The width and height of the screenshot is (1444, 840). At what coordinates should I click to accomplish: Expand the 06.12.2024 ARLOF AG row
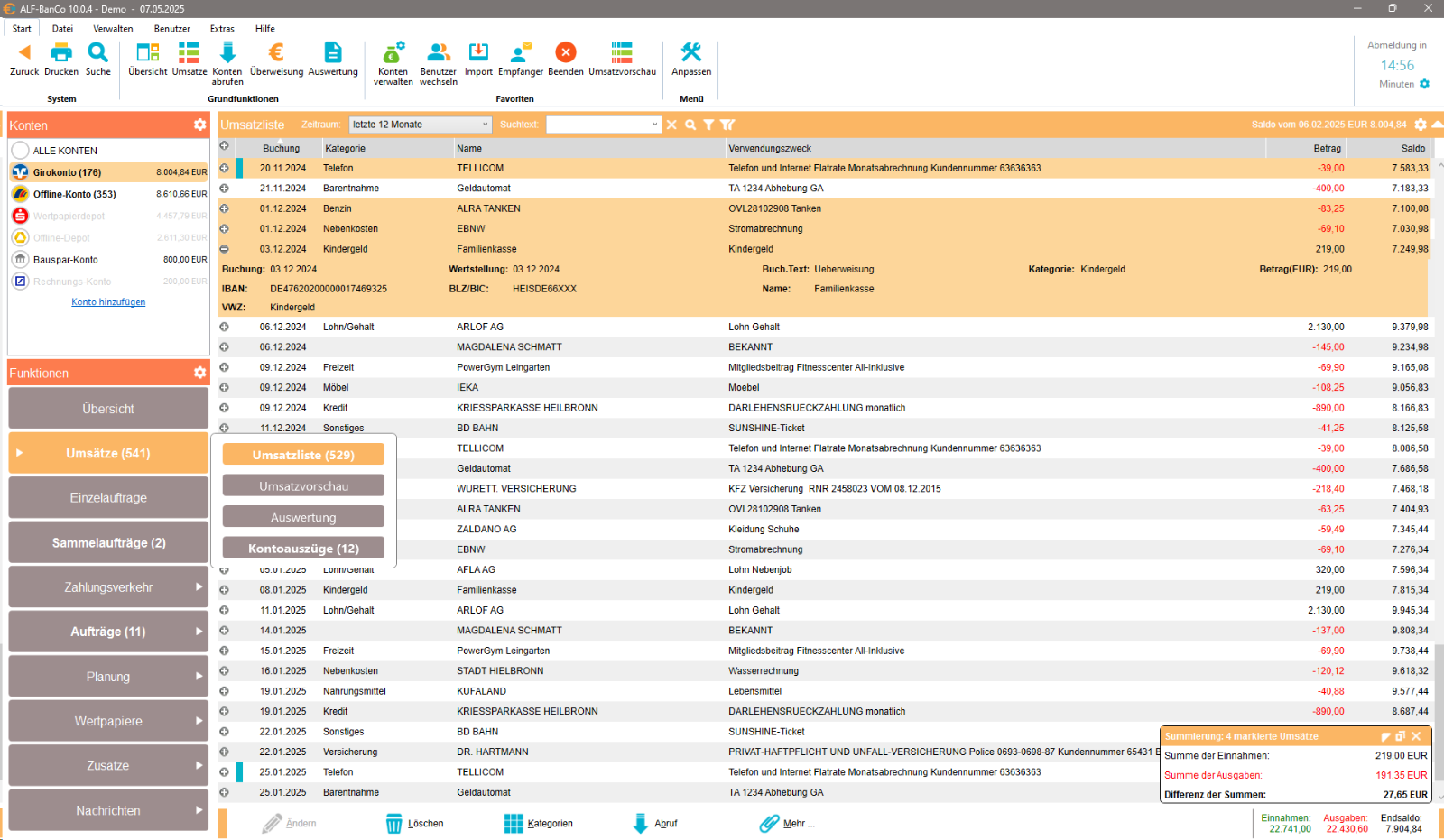pos(224,327)
